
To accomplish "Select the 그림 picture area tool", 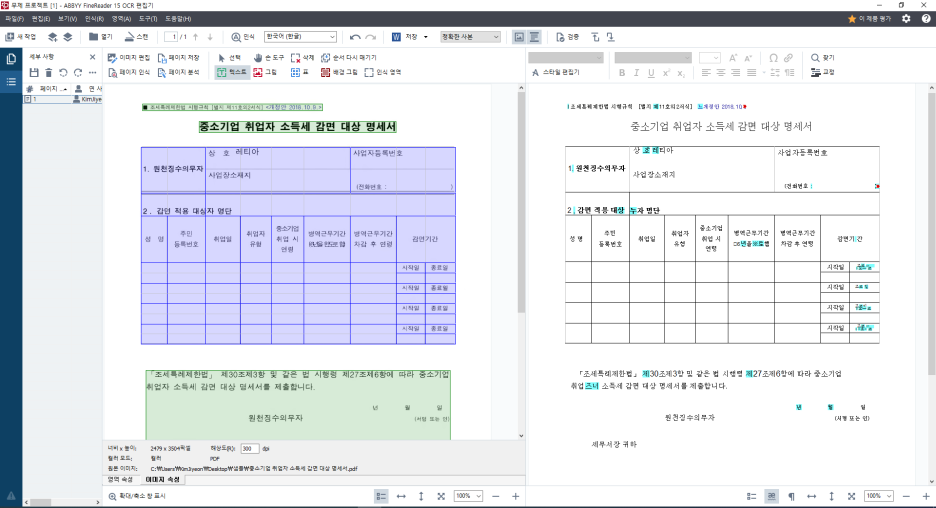I will point(265,72).
